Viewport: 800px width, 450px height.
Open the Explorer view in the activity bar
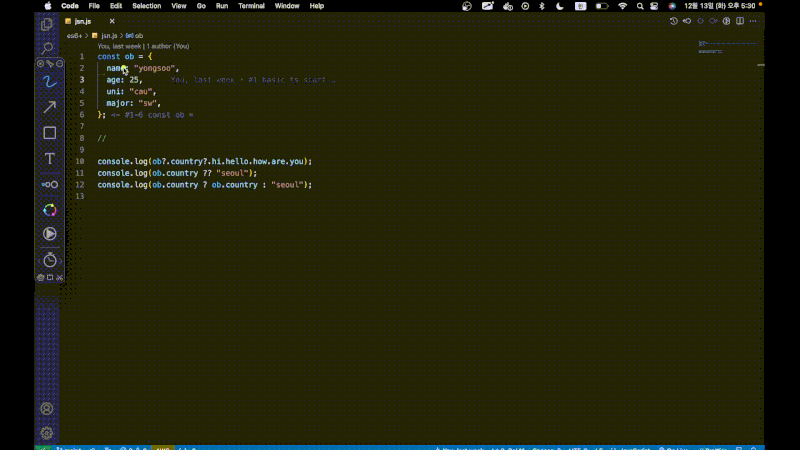click(x=47, y=24)
